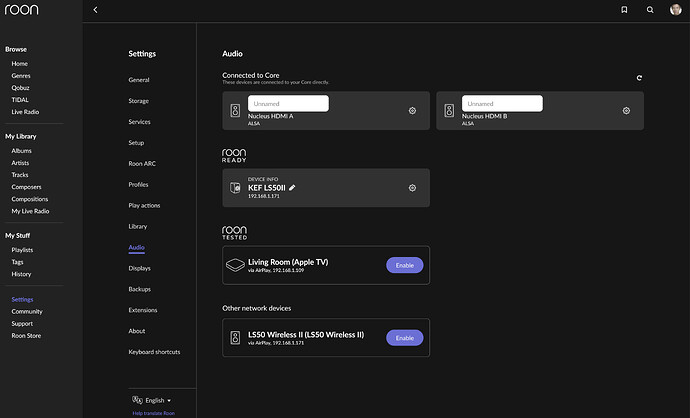The height and width of the screenshot is (418, 690).
Task: Click the Nucleus HDMI A speaker icon
Action: [x=235, y=110]
